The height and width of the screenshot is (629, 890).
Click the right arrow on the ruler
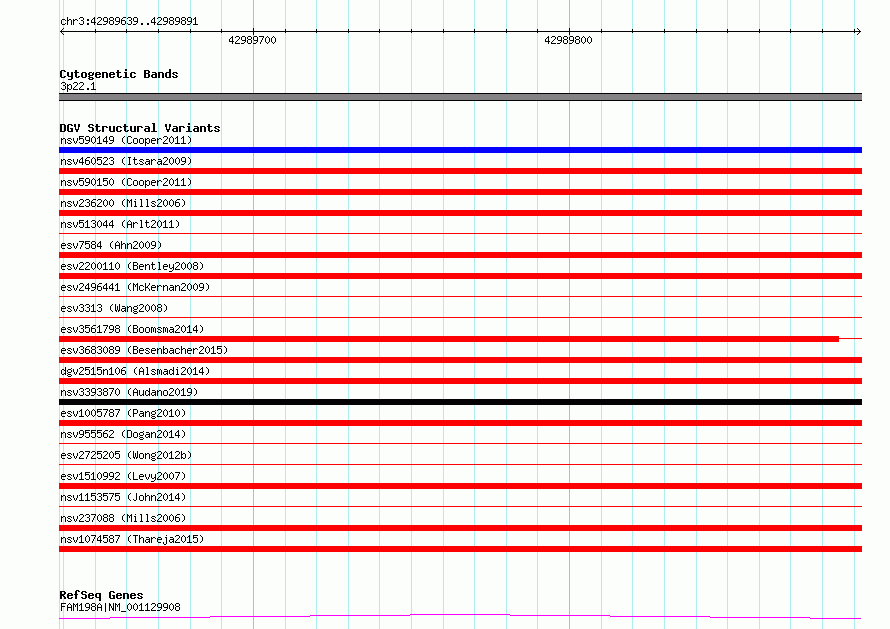tap(858, 32)
